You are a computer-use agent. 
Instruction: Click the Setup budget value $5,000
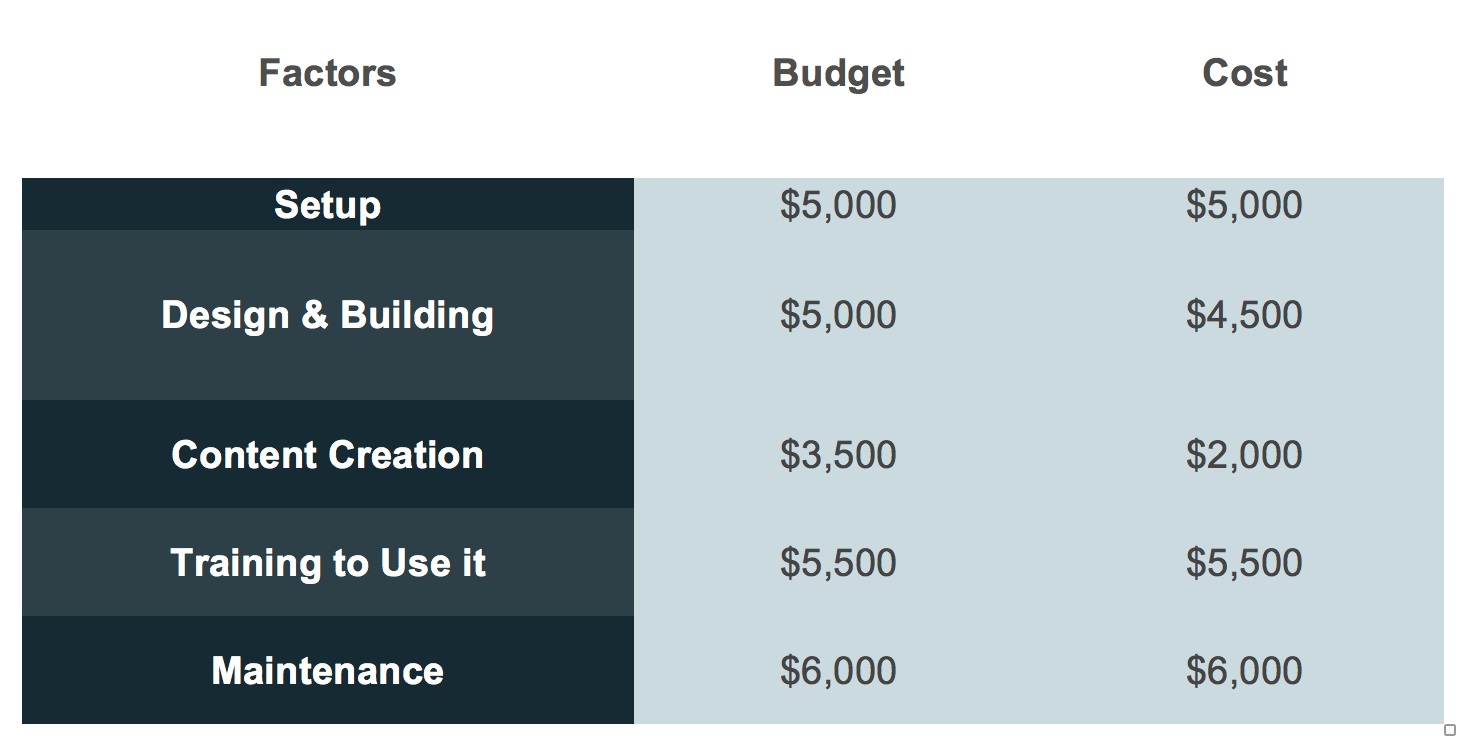click(x=838, y=204)
